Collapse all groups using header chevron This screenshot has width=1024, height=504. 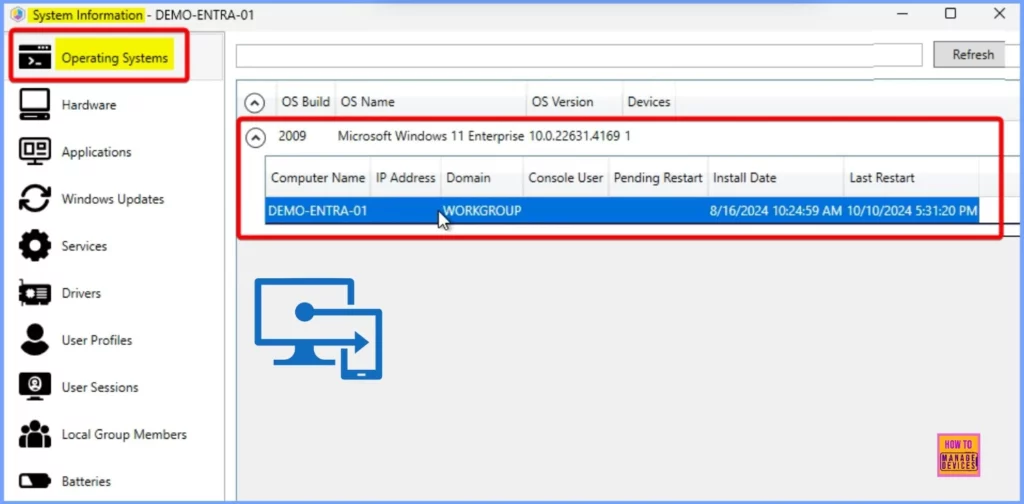coord(255,102)
